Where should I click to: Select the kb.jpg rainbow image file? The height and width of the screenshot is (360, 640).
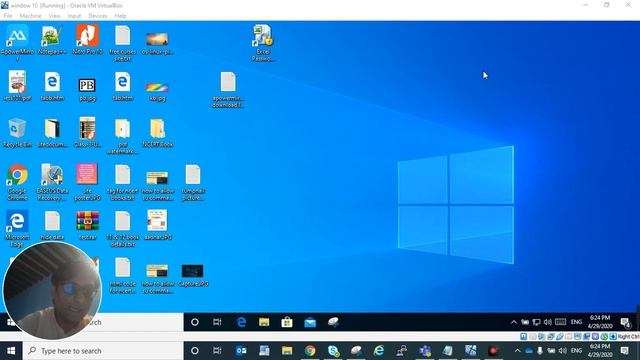[x=158, y=91]
